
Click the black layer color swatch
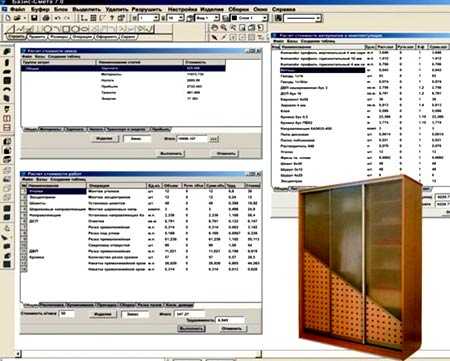click(235, 18)
